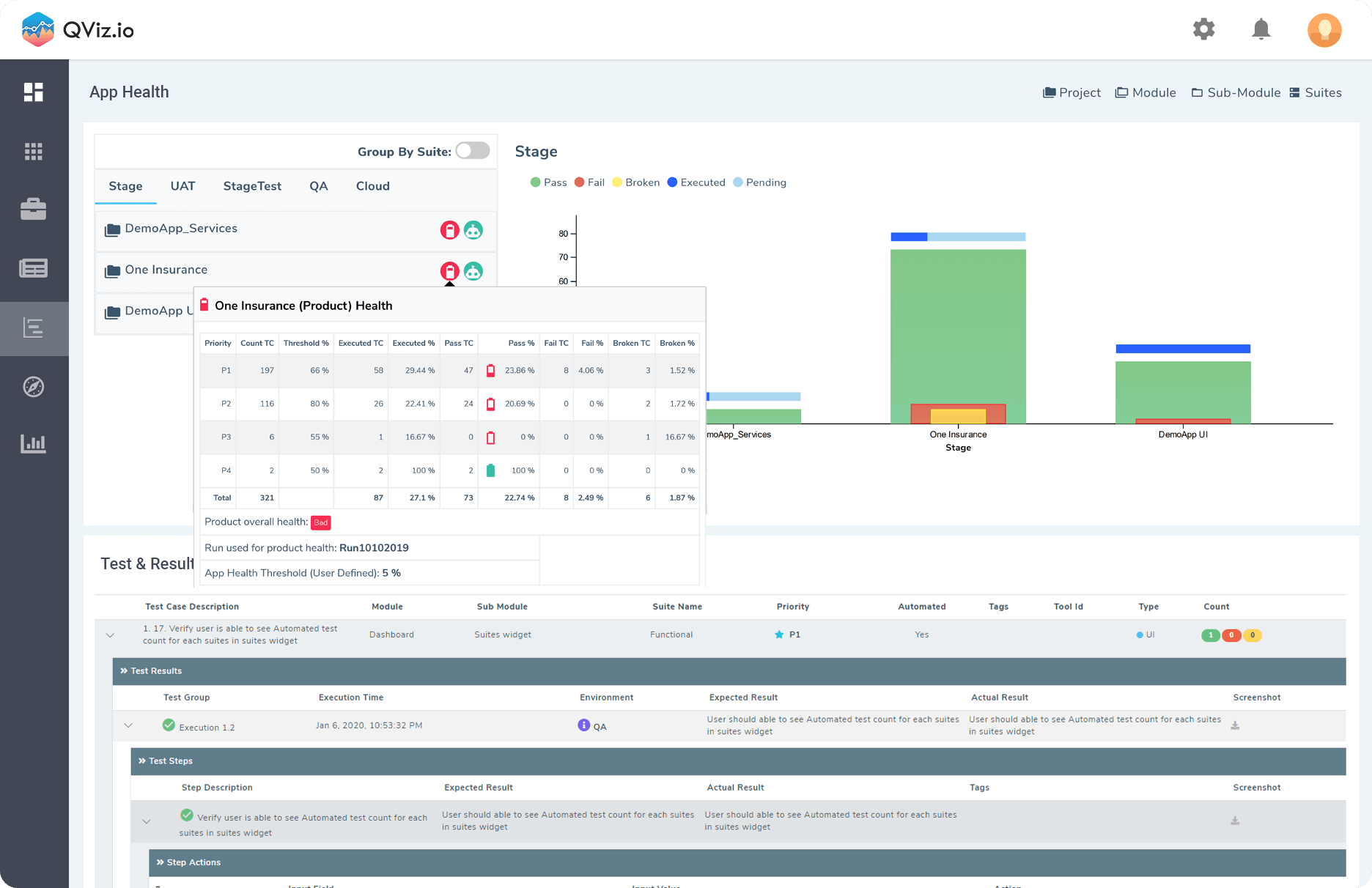Download the screenshot for Execution 1.2
This screenshot has width=1372, height=888.
coord(1235,725)
